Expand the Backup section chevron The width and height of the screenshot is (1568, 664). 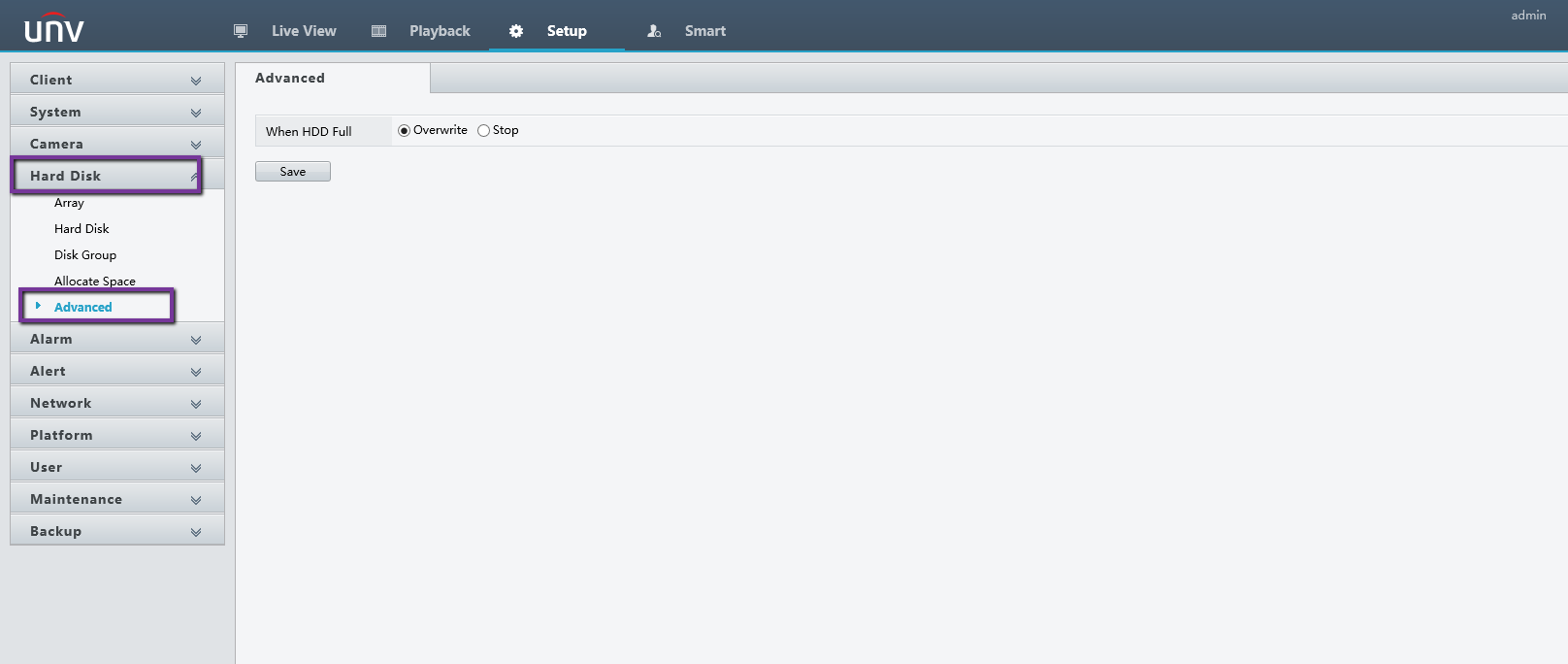(x=196, y=532)
